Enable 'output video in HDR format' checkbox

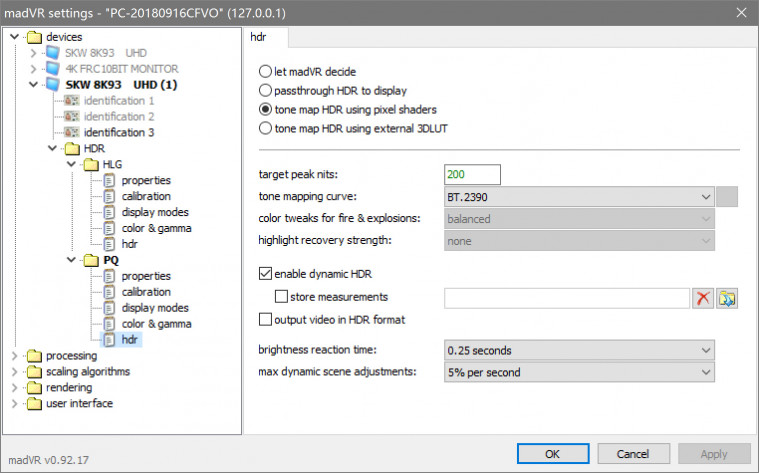(x=265, y=320)
